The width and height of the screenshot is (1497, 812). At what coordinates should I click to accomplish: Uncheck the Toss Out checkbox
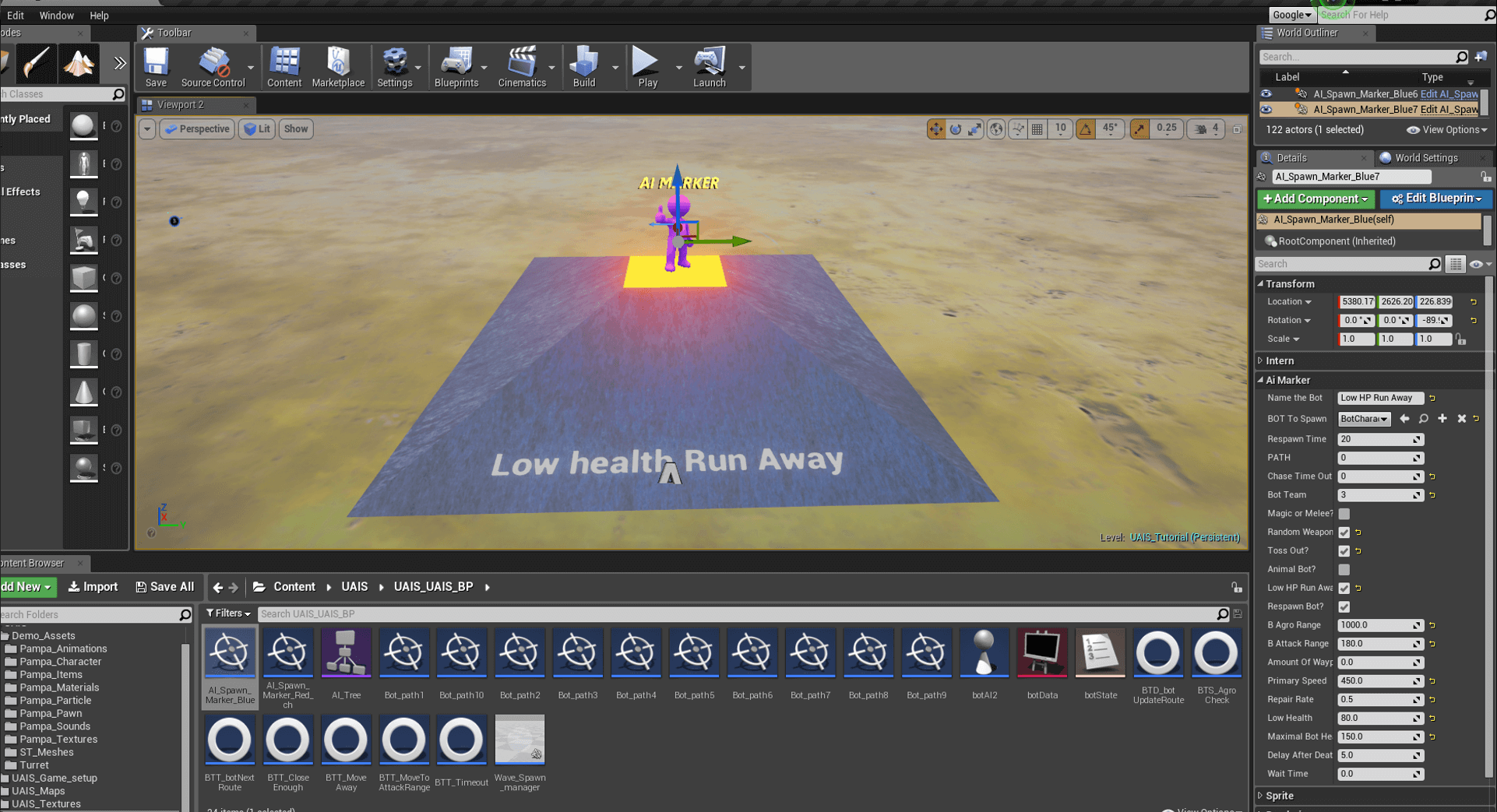(1344, 551)
